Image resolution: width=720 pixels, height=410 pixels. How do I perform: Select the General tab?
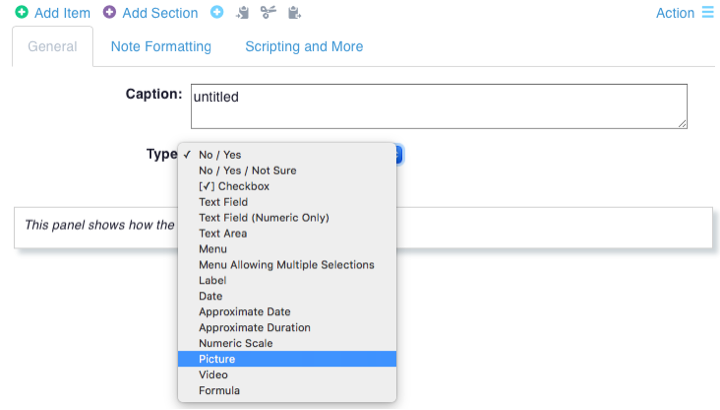(53, 47)
